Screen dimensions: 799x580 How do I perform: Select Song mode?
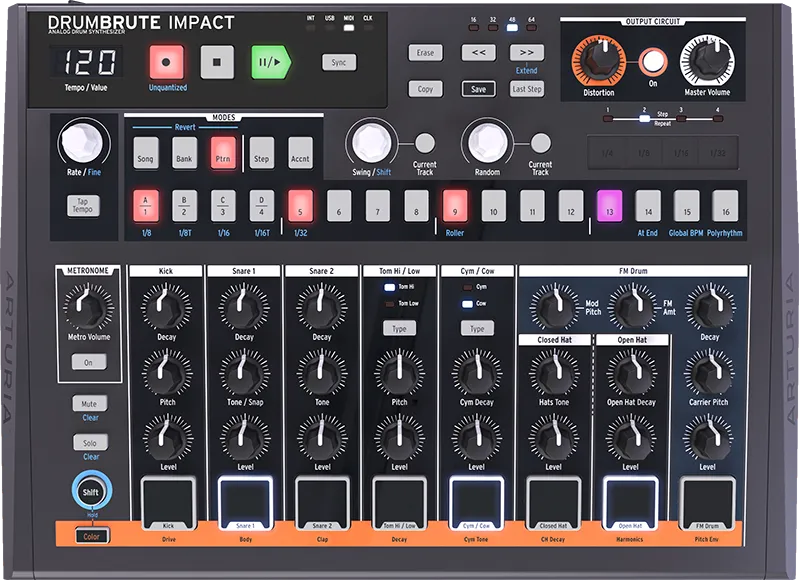[x=145, y=153]
